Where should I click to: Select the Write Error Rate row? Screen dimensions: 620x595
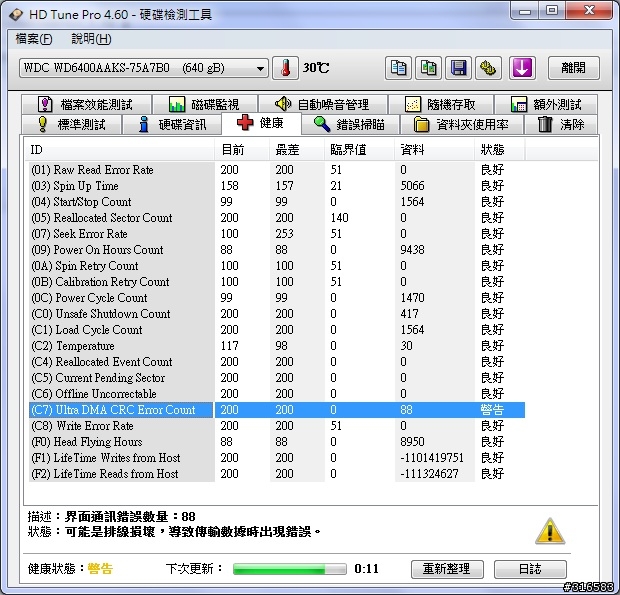click(x=277, y=426)
